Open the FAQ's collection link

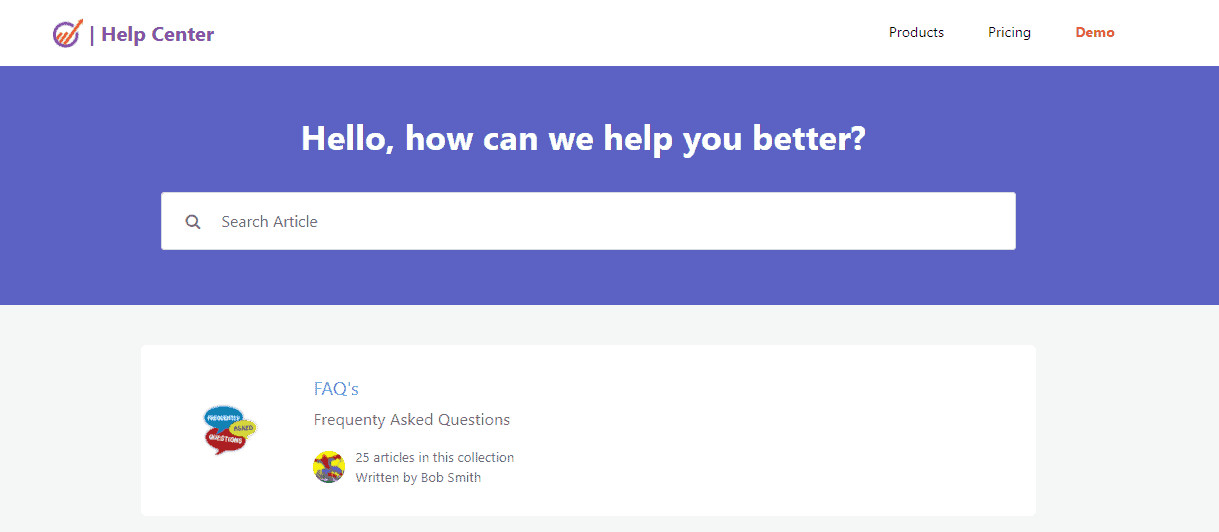(336, 389)
